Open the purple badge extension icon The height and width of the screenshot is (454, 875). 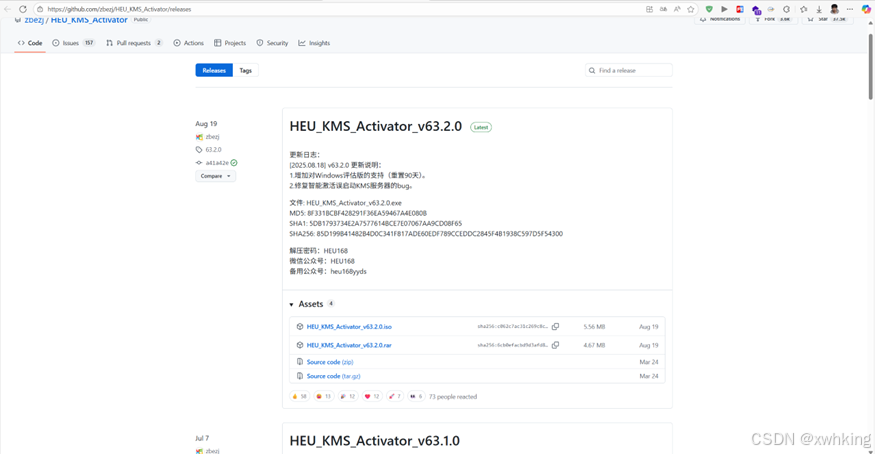coord(756,9)
